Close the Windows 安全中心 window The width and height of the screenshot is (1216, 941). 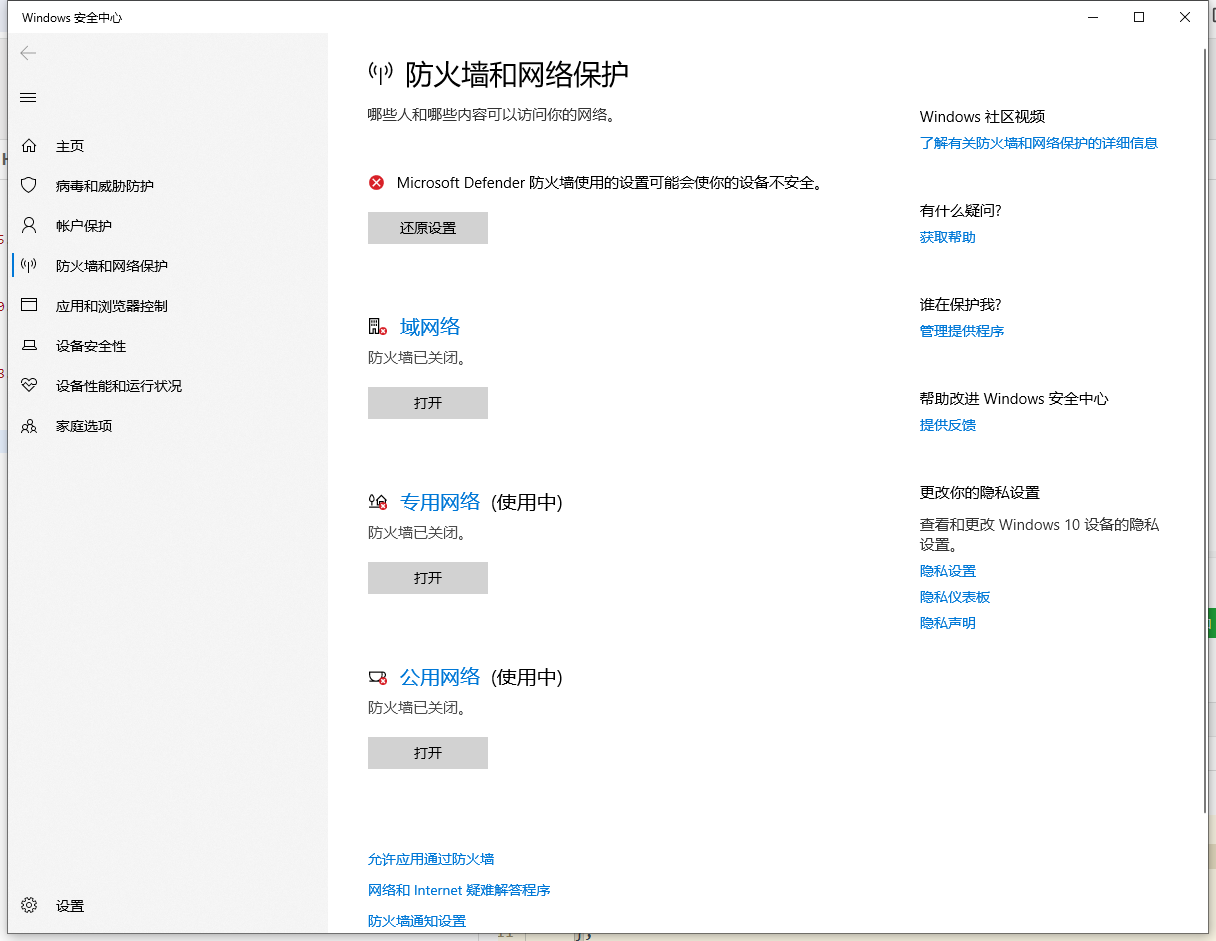point(1185,17)
